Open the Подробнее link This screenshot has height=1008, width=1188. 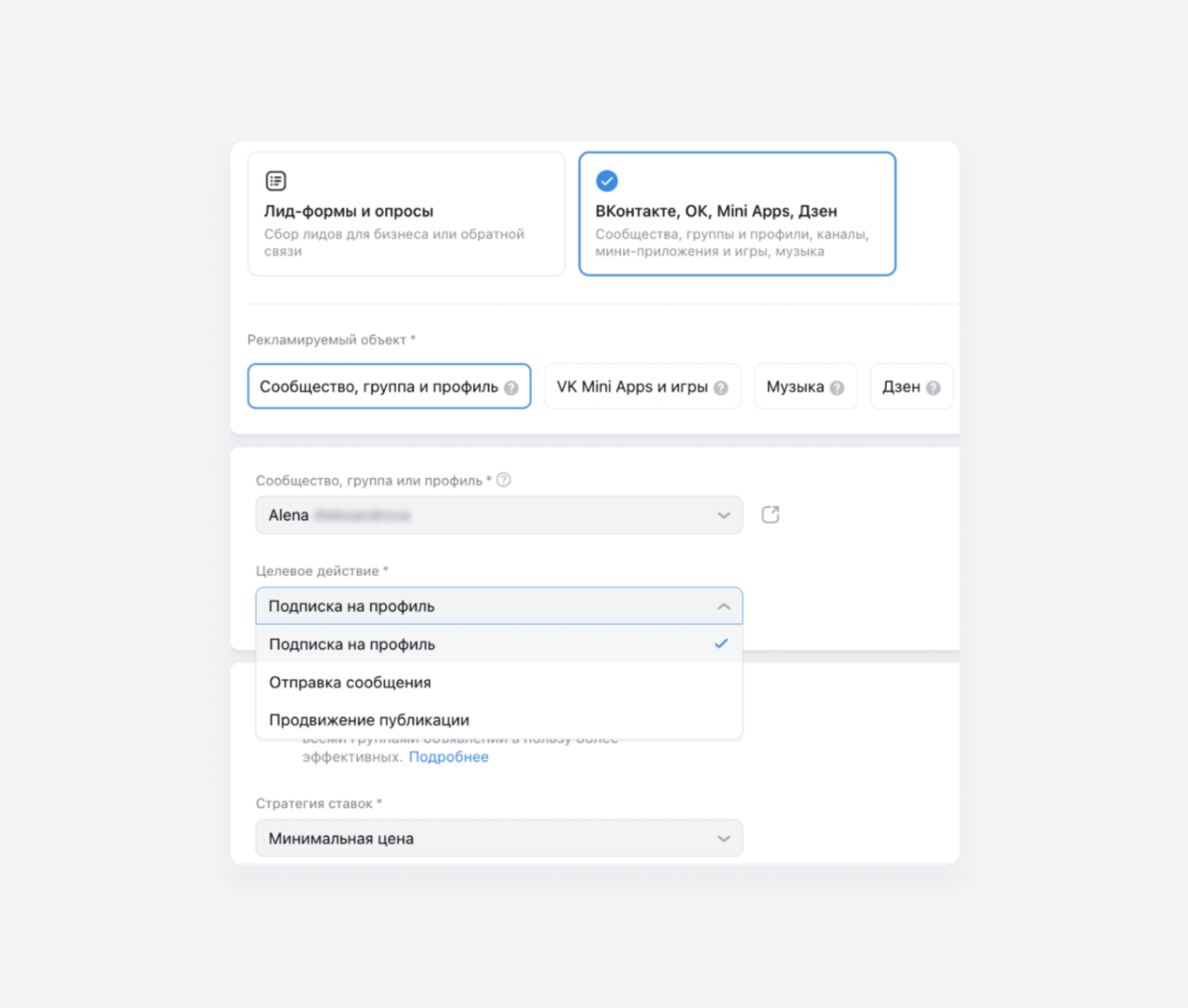pos(448,757)
